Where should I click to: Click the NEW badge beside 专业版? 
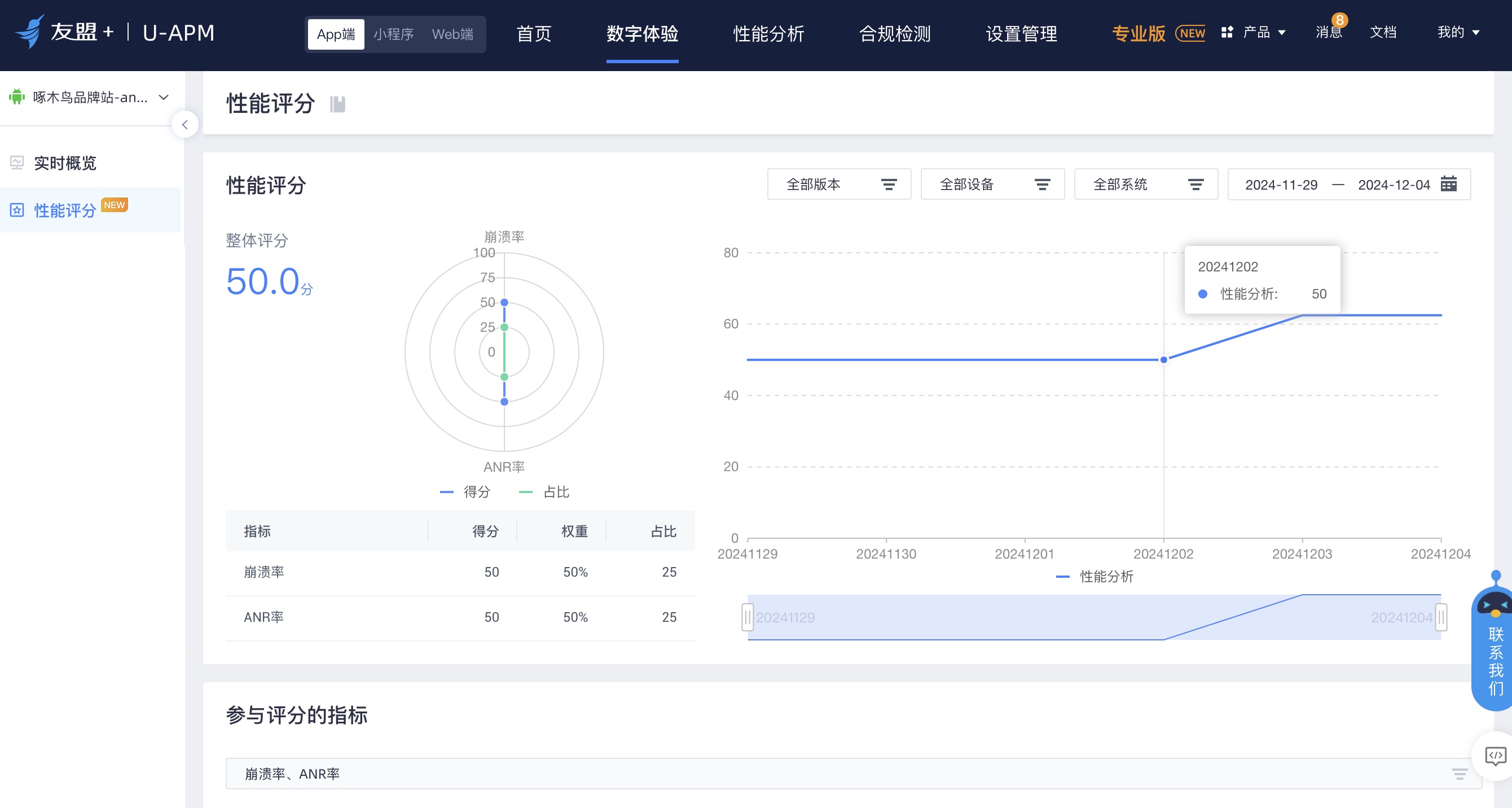(x=1190, y=33)
